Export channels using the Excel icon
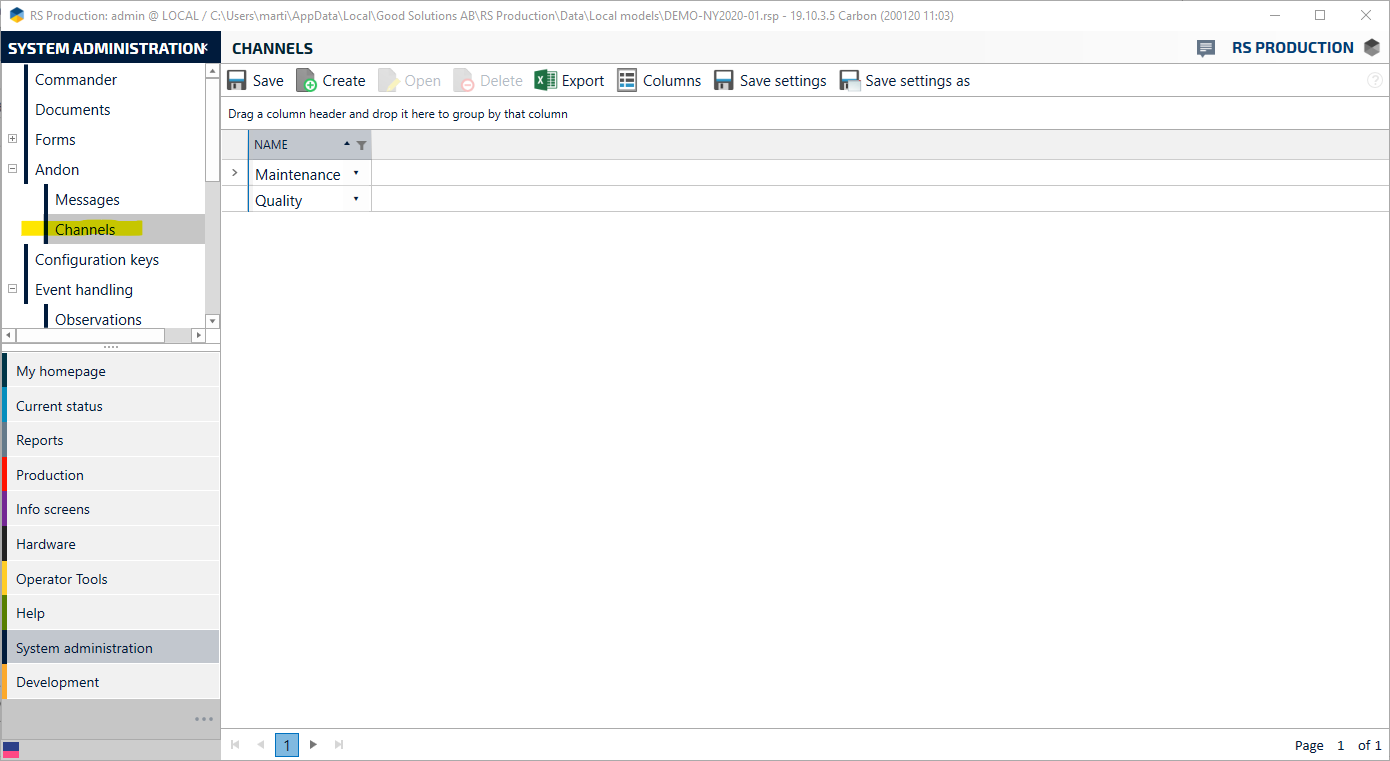The height and width of the screenshot is (761, 1390). click(545, 81)
